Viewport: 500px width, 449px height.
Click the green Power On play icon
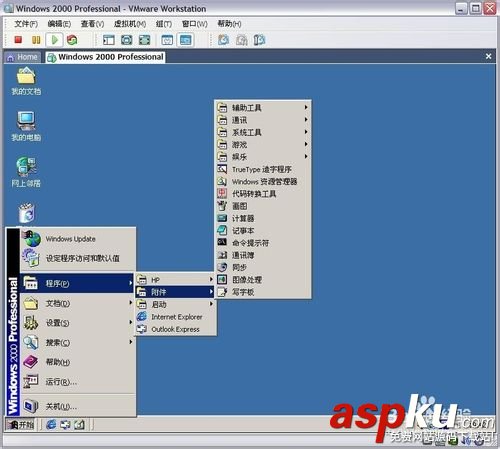pos(54,40)
